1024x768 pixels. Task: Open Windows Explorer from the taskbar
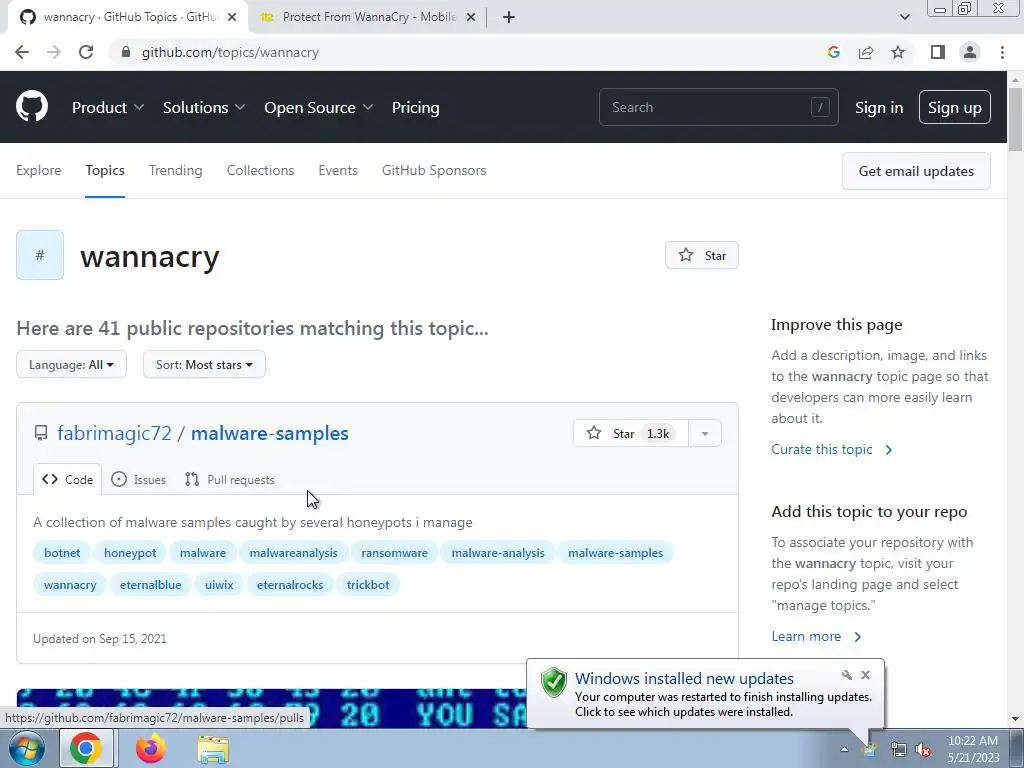[213, 750]
